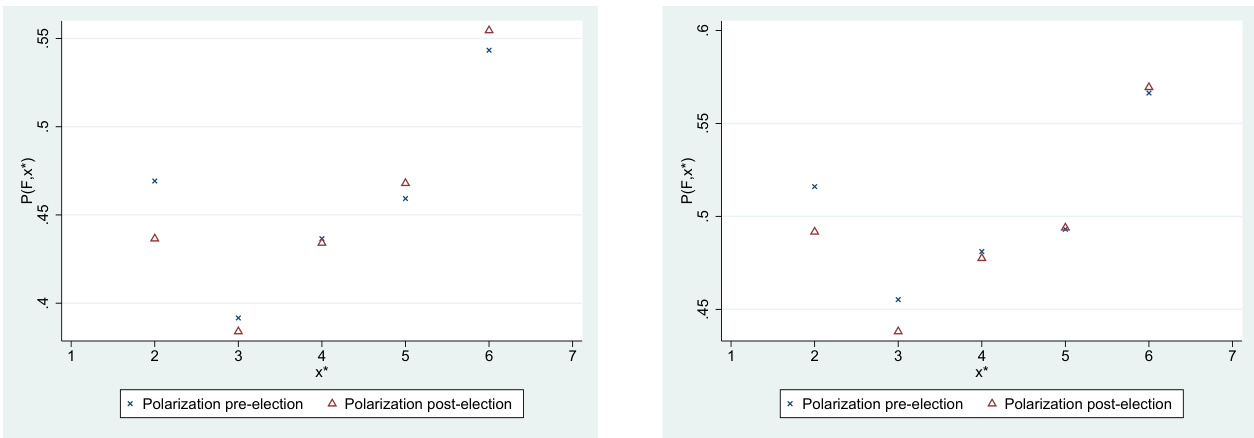Image resolution: width=1254 pixels, height=438 pixels.
Task: Select left chart's post-election triangle at x=2
Action: [155, 238]
